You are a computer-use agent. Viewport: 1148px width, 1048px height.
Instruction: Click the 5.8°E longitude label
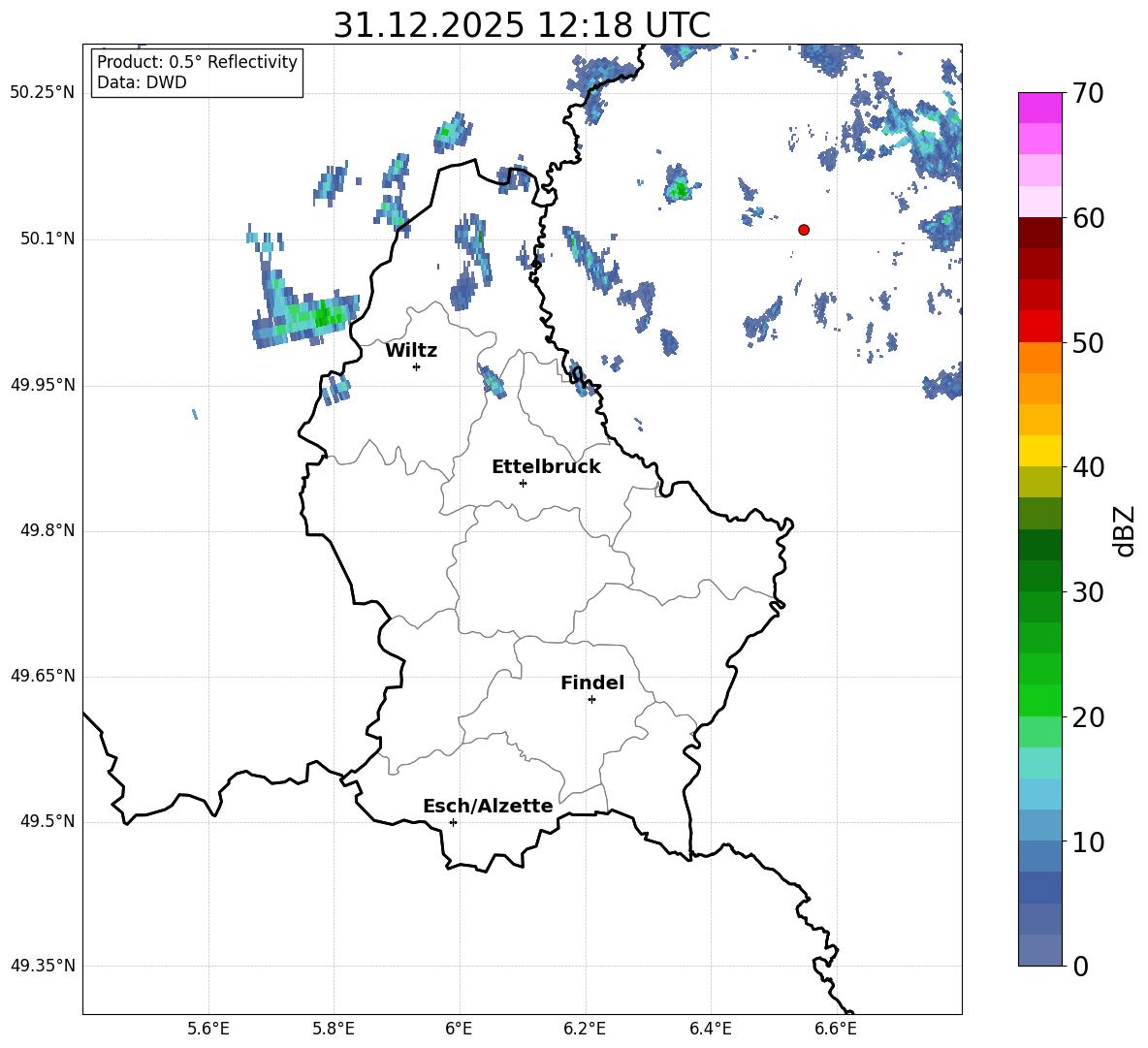(334, 1029)
